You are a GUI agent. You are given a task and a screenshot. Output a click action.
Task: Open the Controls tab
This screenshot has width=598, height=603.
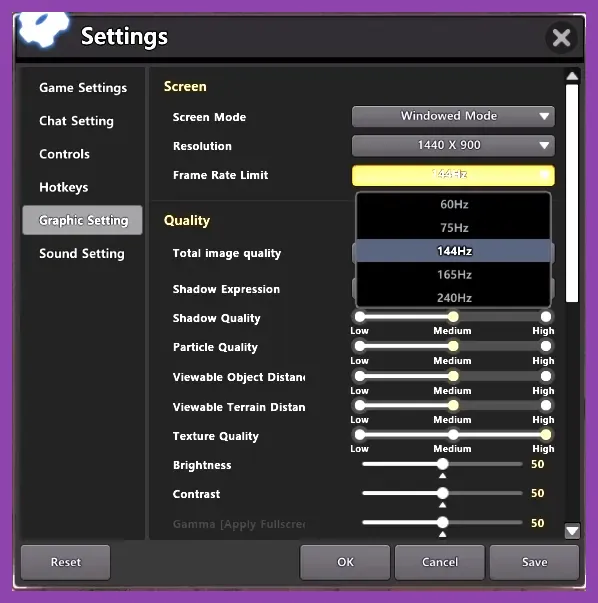click(65, 154)
